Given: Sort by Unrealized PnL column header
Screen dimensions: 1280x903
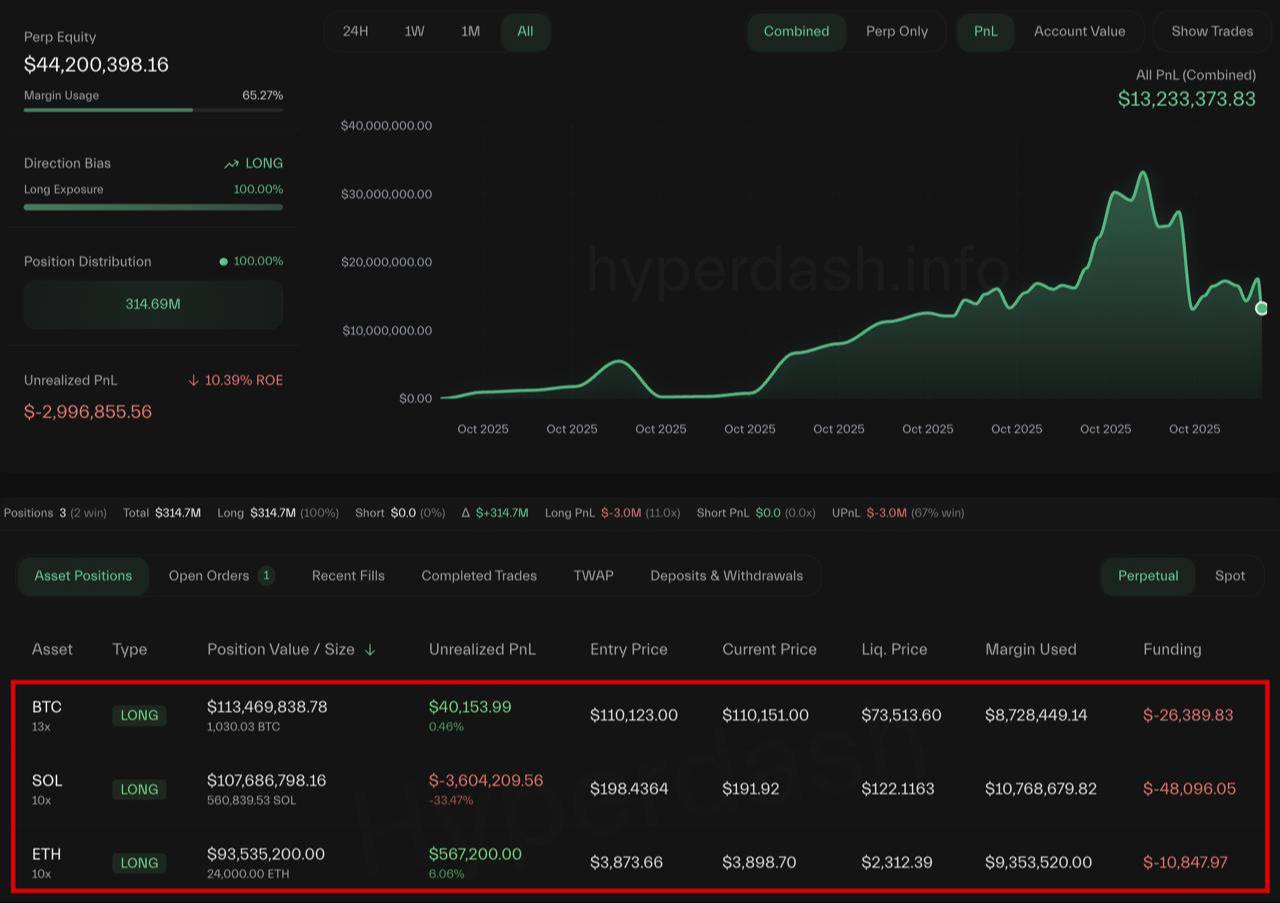Looking at the screenshot, I should click(x=482, y=650).
